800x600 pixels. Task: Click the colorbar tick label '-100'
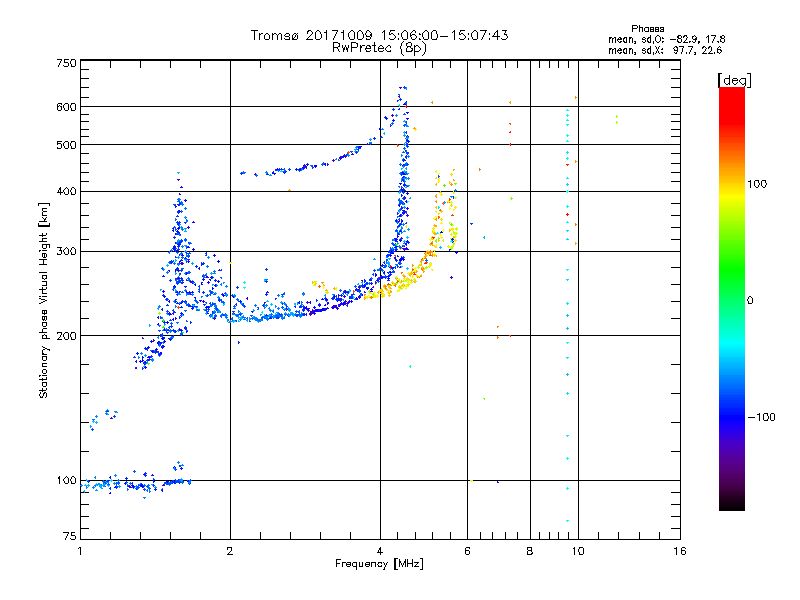point(763,417)
